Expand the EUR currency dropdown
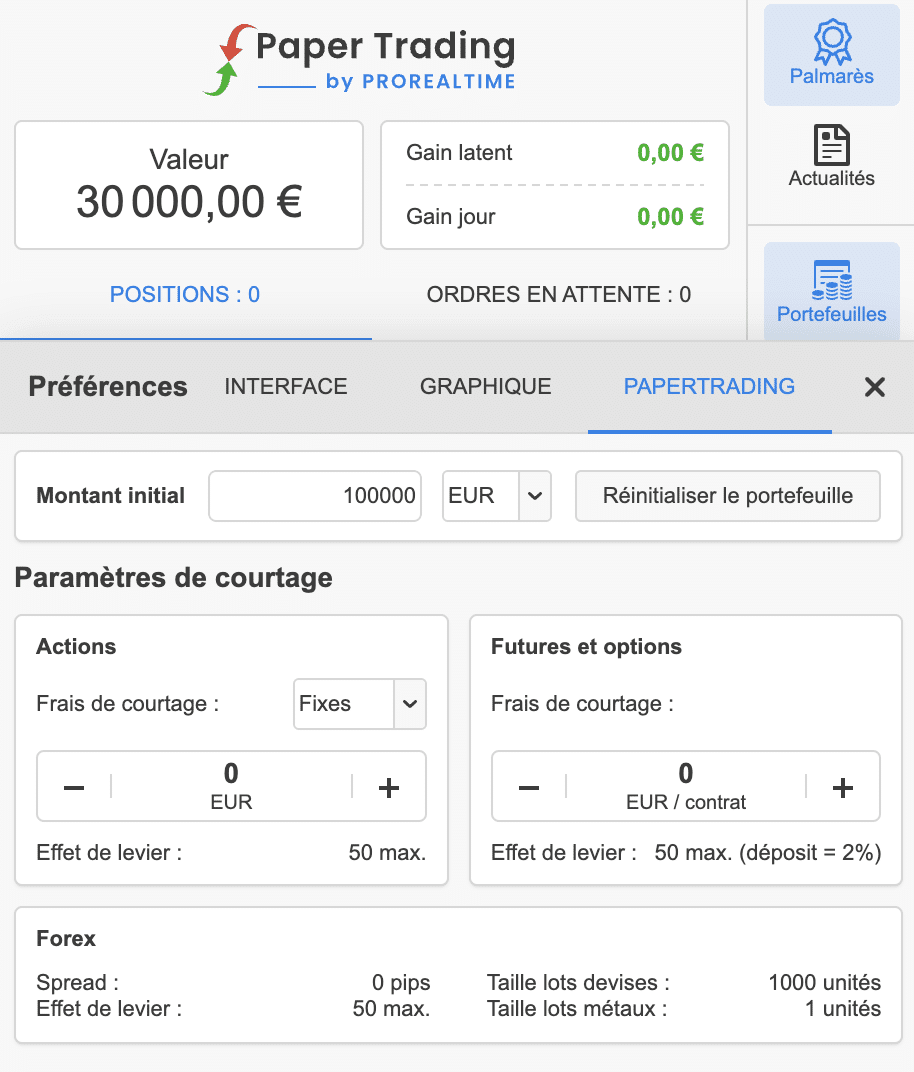The image size is (914, 1072). (x=497, y=496)
